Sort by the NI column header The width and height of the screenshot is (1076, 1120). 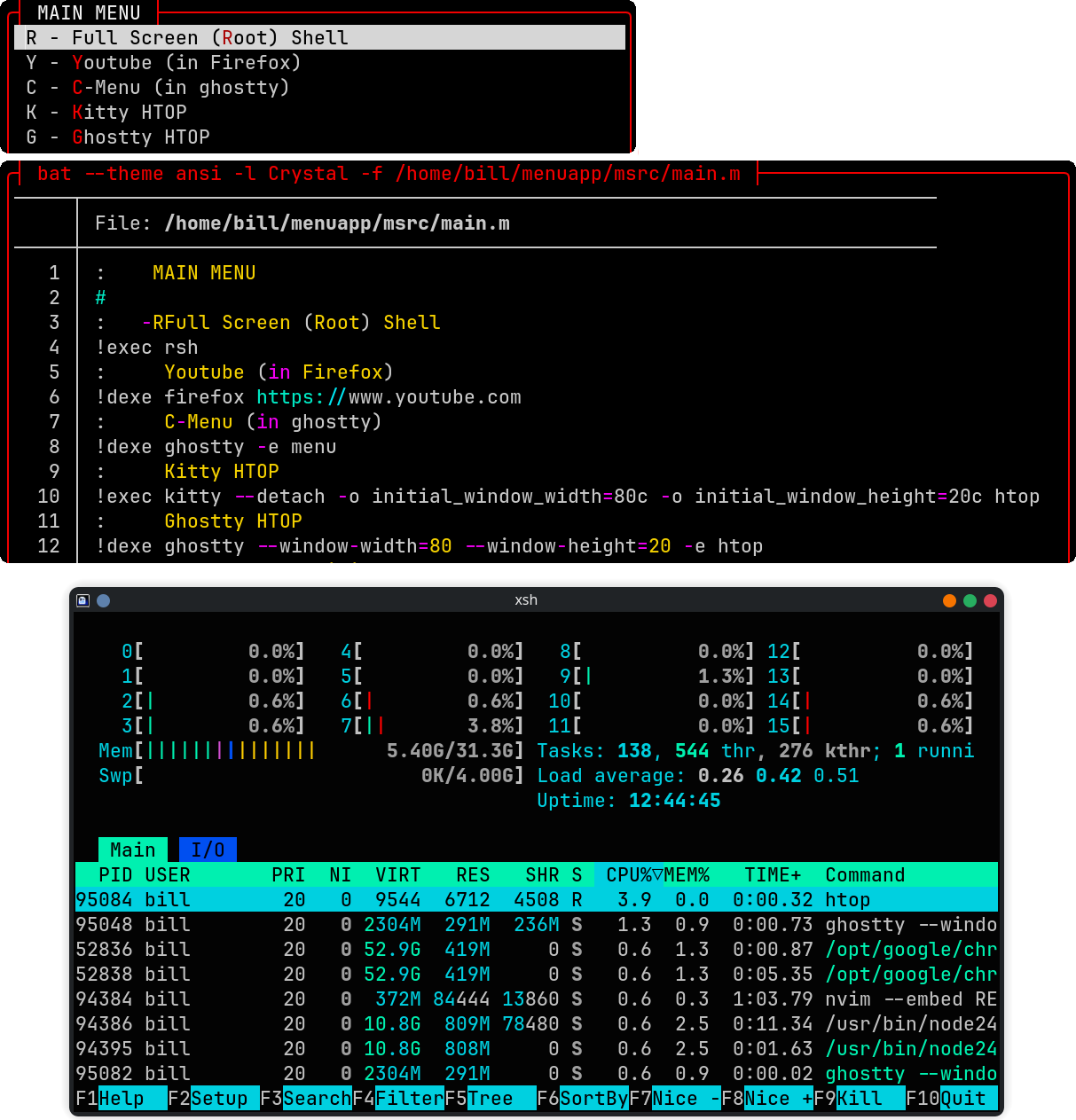tap(341, 874)
